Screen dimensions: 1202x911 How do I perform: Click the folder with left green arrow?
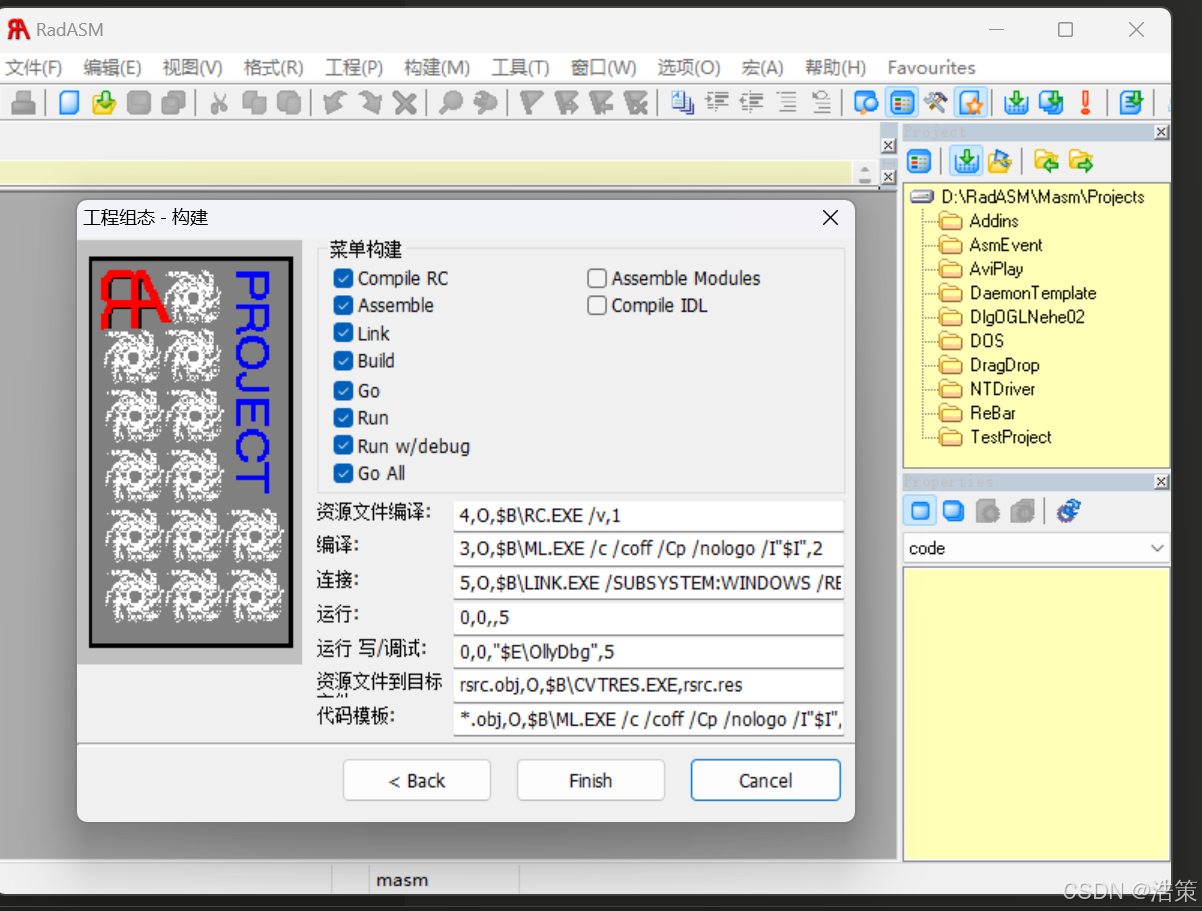(1046, 161)
